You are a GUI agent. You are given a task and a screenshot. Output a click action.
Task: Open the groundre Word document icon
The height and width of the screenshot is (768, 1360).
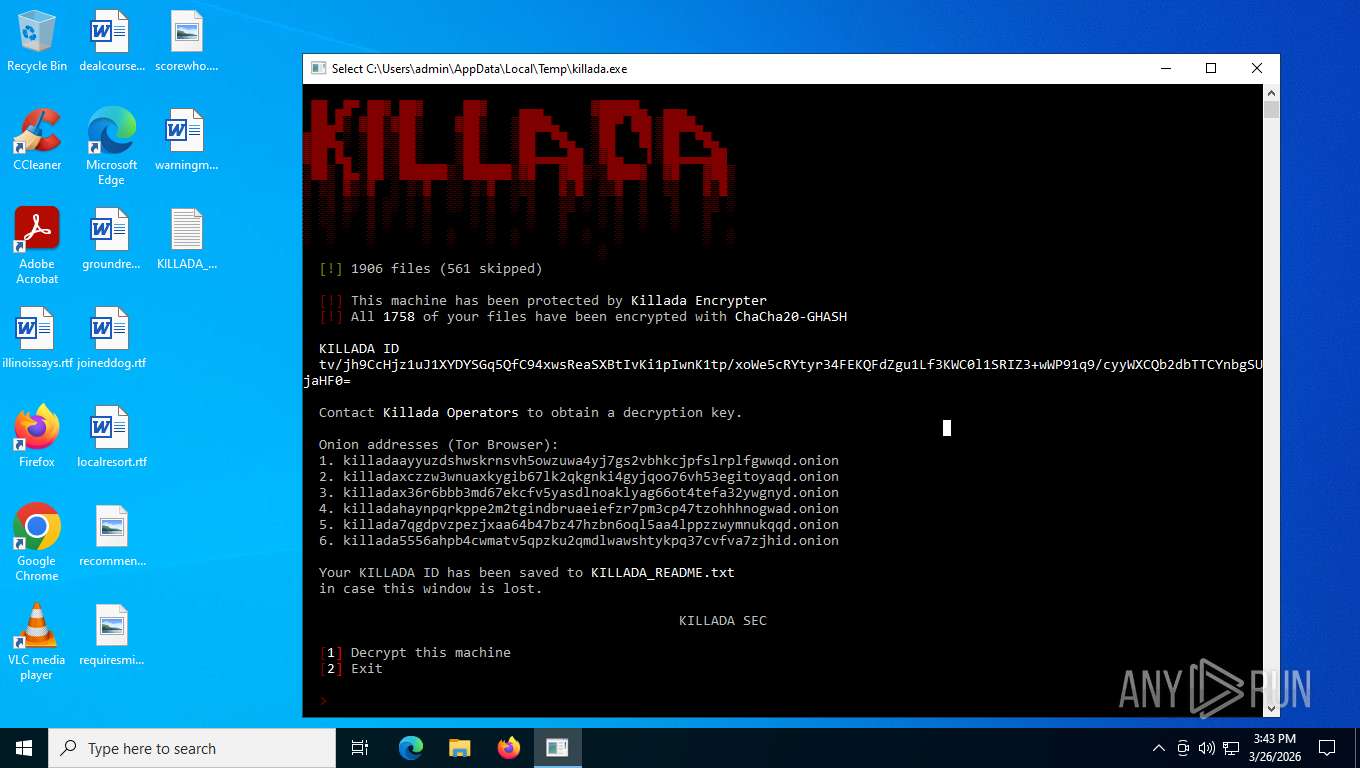[111, 239]
